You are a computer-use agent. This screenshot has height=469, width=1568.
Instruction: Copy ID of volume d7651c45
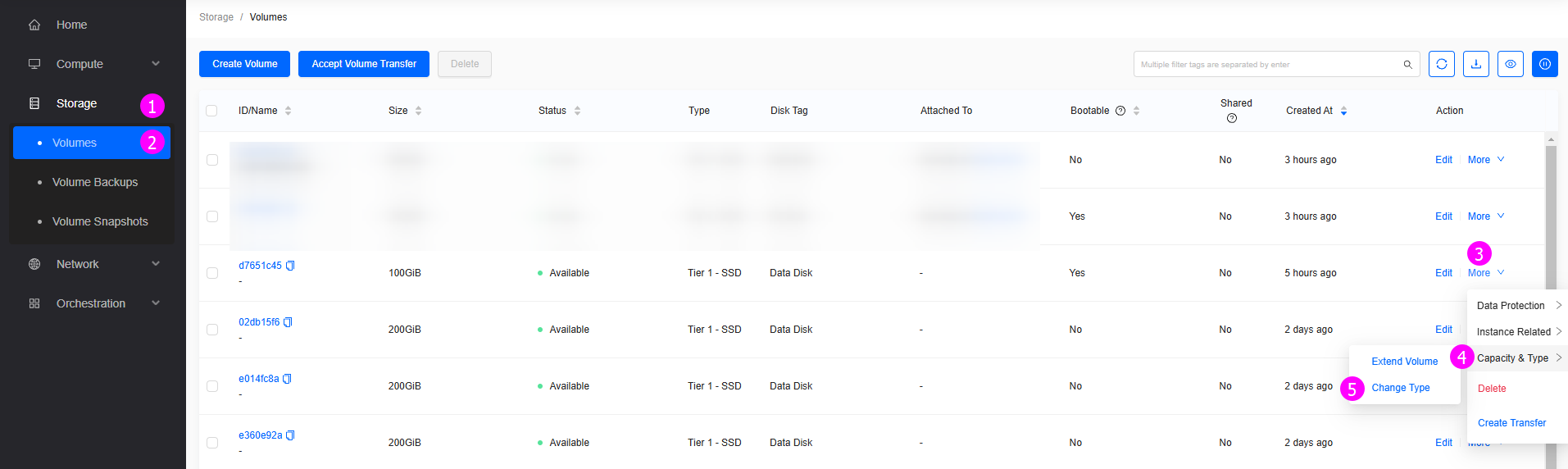(290, 266)
